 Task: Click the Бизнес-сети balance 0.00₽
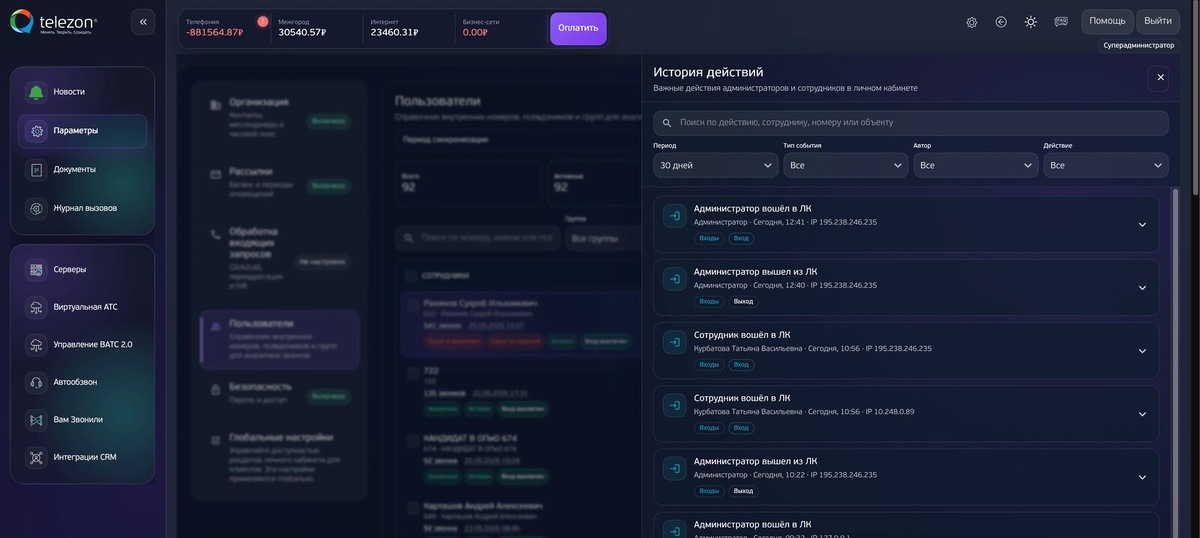(475, 32)
